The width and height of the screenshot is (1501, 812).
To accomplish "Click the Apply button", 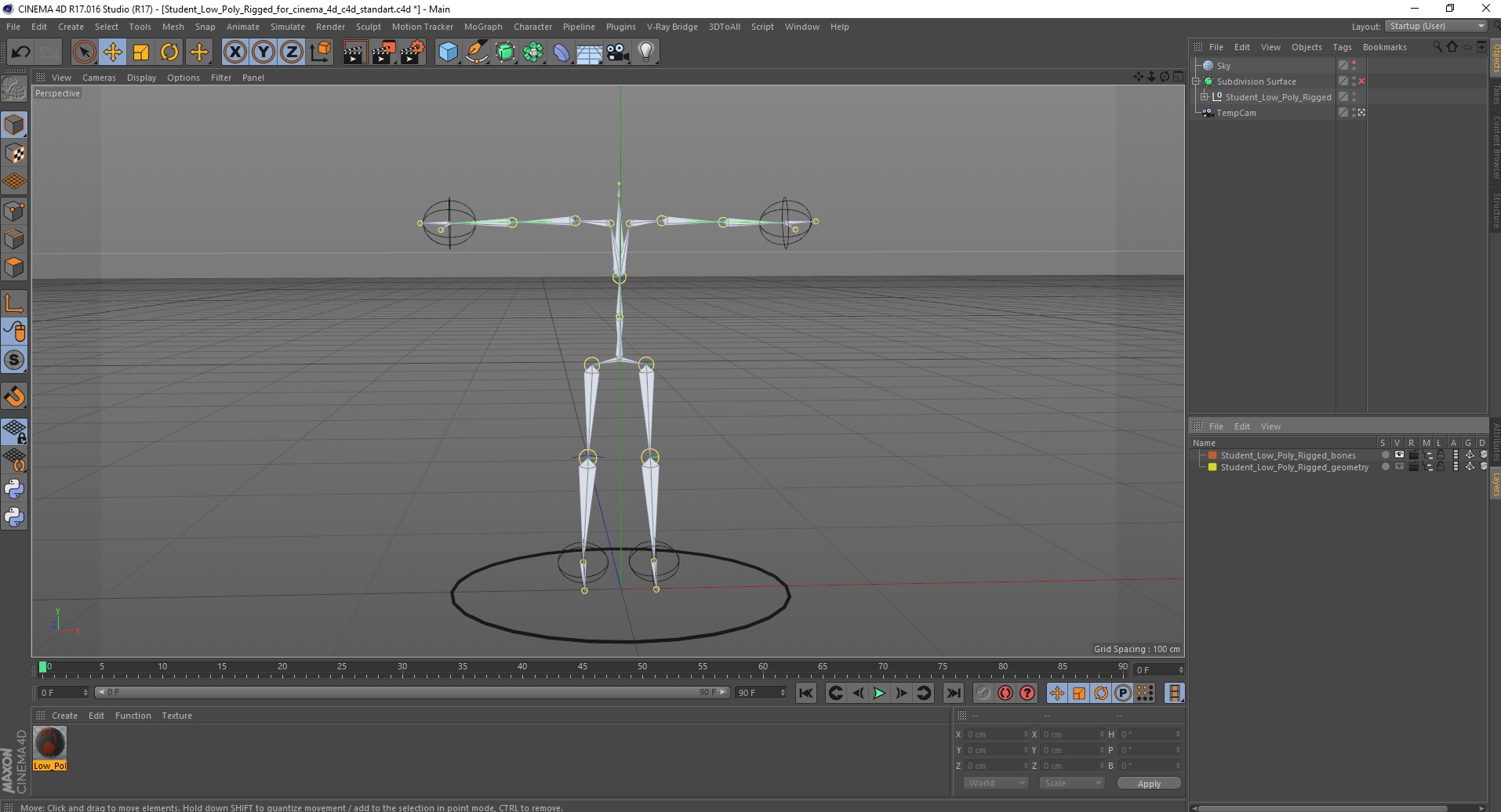I will coord(1149,783).
